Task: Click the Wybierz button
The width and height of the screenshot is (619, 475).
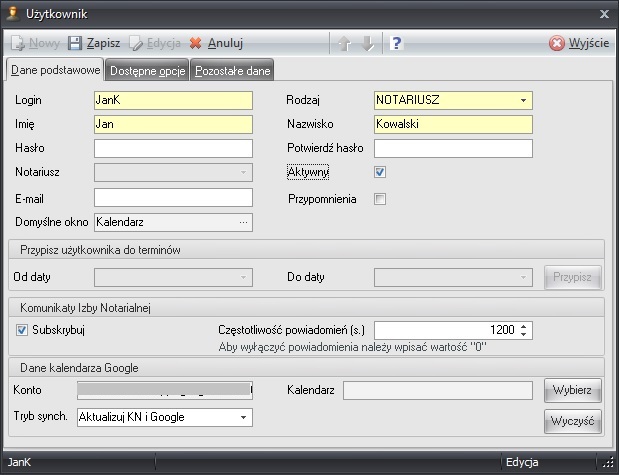Action: [x=573, y=389]
